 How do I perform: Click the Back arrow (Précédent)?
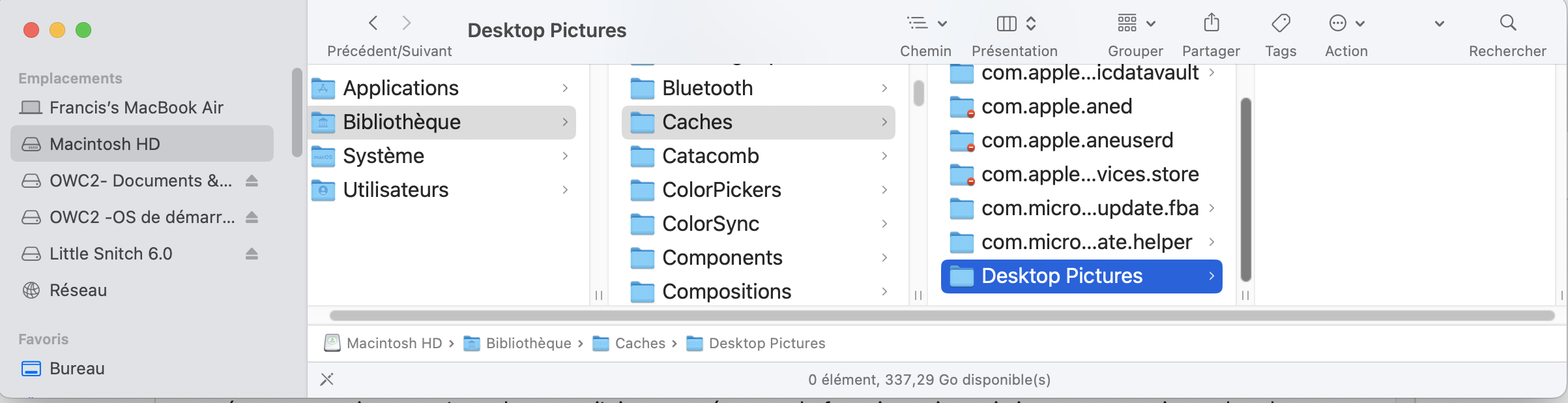373,23
